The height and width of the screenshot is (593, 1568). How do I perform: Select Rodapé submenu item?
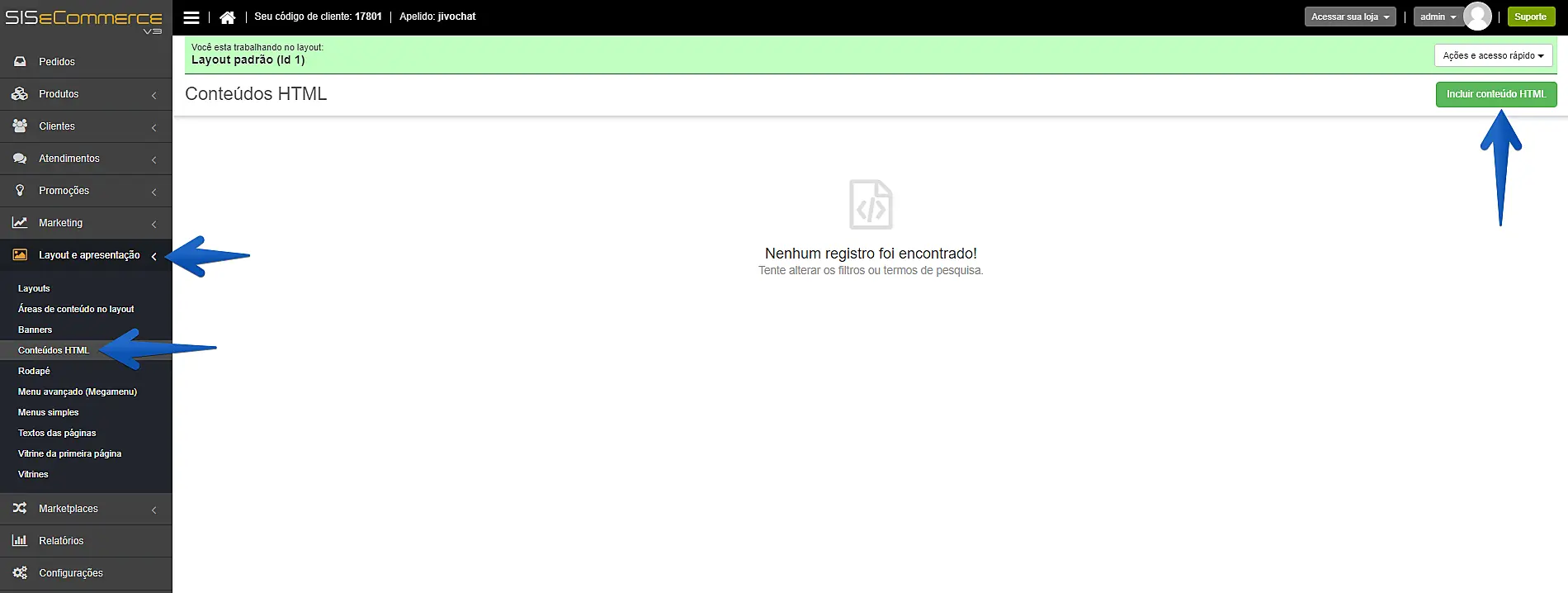click(34, 371)
